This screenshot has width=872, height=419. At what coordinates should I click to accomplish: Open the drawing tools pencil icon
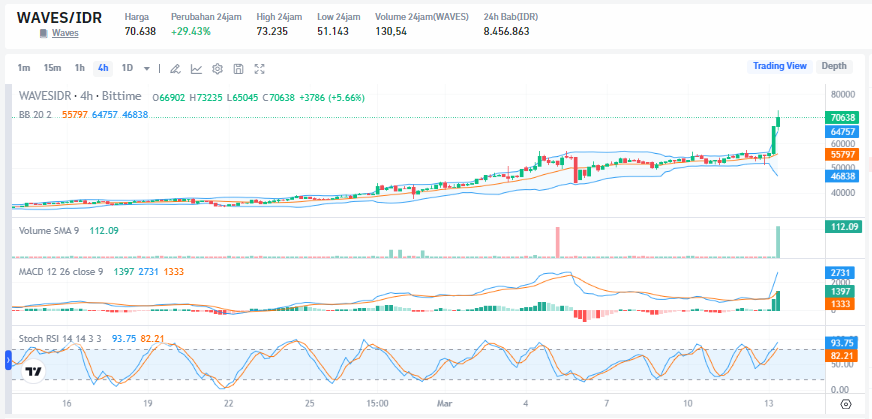point(175,68)
